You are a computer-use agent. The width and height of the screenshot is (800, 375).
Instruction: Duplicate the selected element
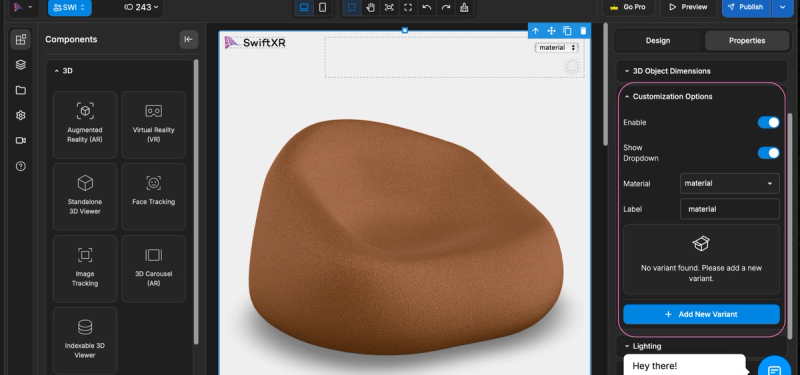[x=567, y=31]
